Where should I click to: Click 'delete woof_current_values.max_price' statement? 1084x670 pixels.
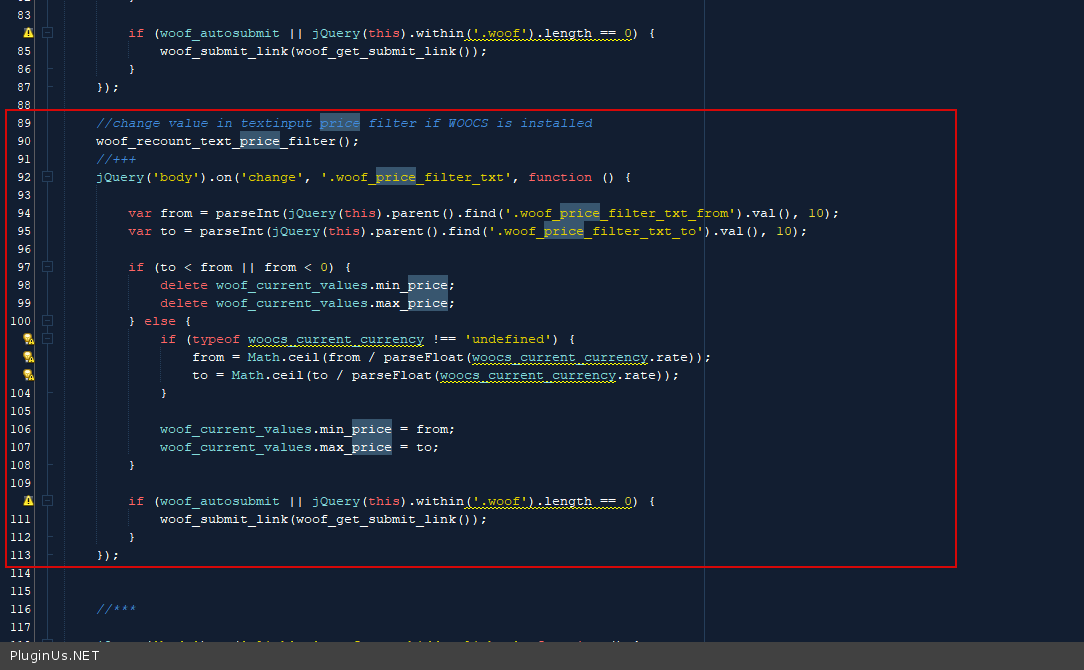point(307,303)
